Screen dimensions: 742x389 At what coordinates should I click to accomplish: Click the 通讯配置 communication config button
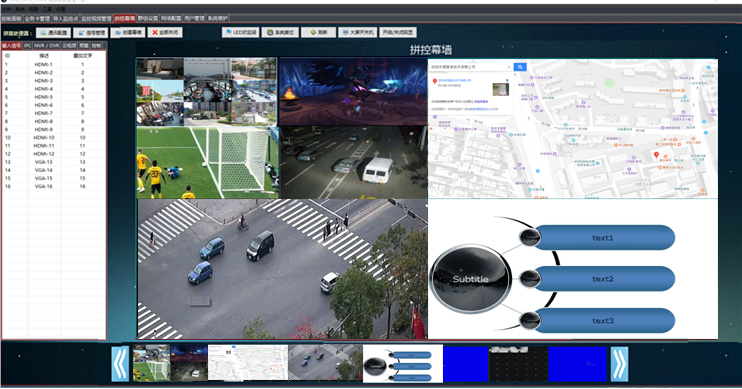tap(53, 33)
